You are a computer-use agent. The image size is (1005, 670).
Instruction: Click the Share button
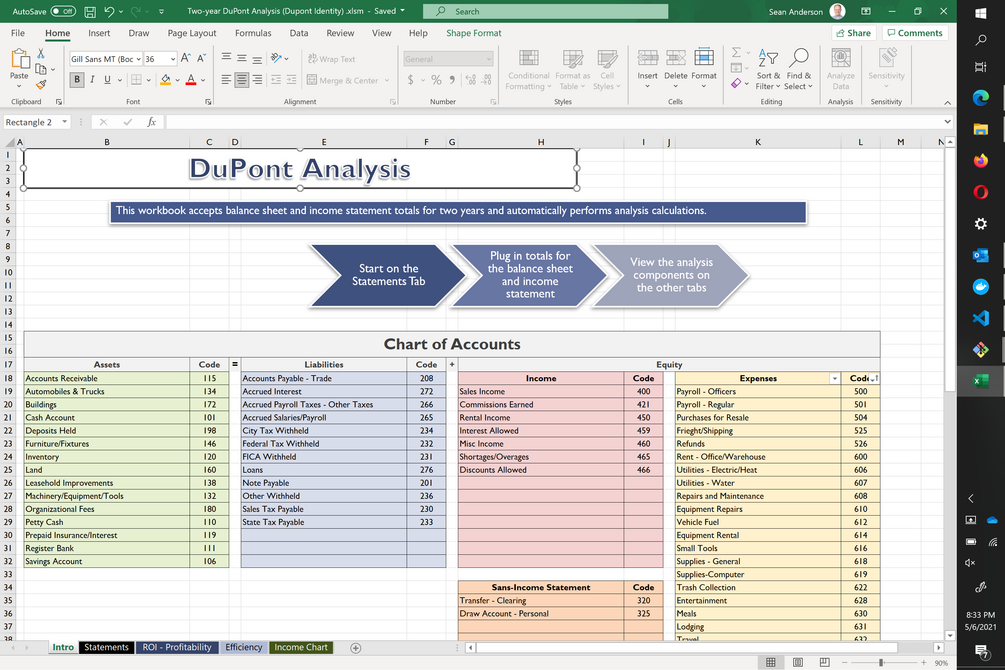tap(853, 32)
